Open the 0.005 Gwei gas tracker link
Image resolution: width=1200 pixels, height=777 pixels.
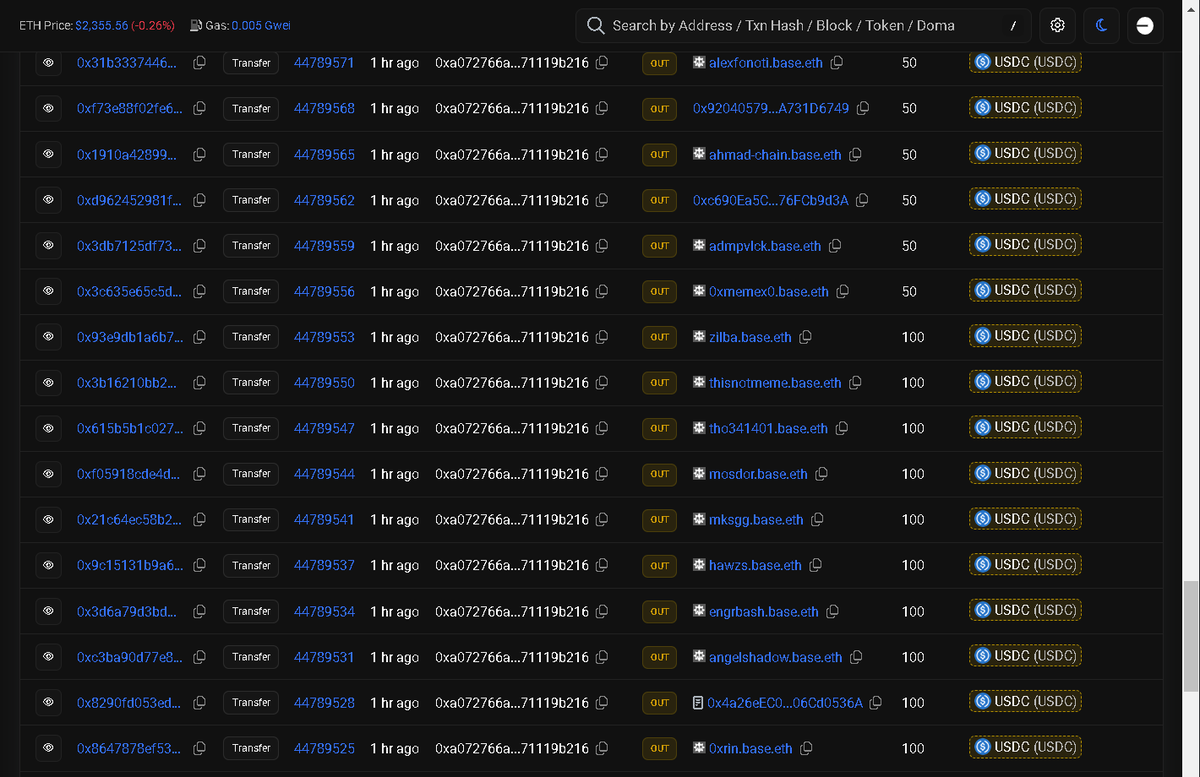click(x=261, y=25)
